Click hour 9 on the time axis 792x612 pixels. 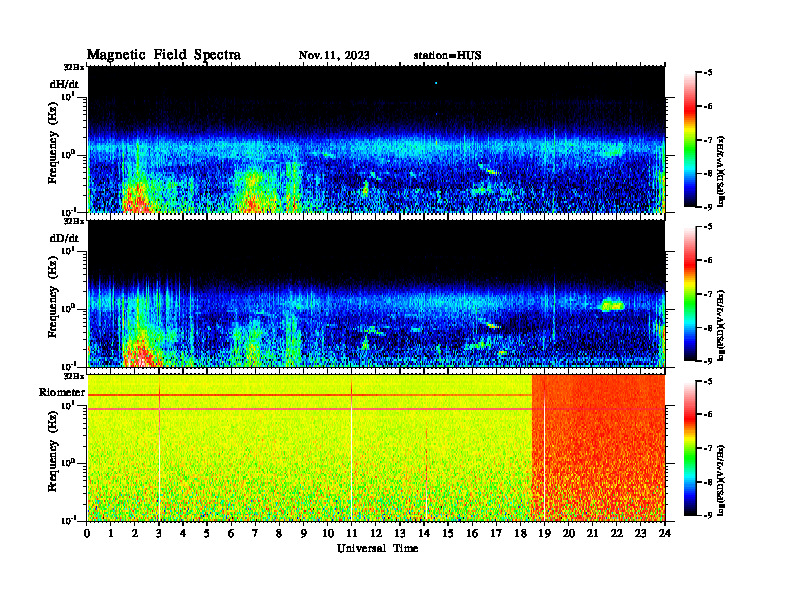point(304,533)
